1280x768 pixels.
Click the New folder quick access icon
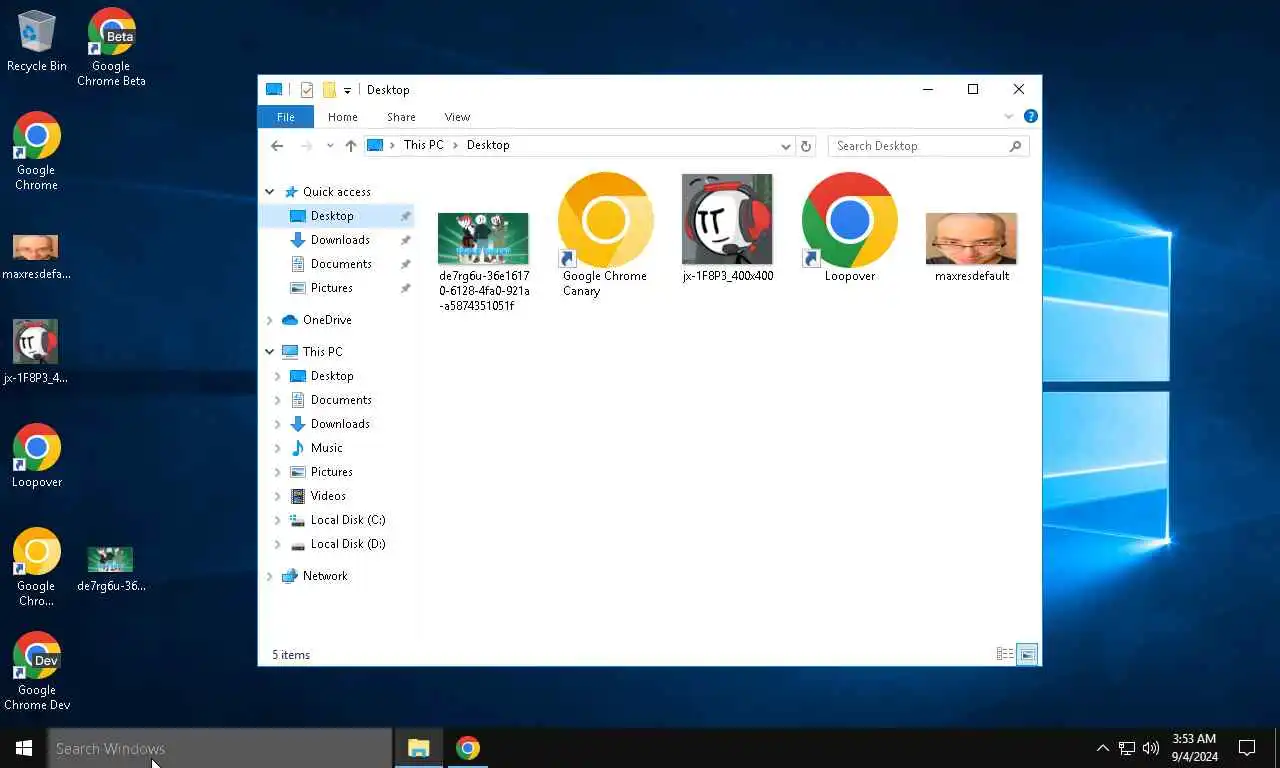coord(328,90)
